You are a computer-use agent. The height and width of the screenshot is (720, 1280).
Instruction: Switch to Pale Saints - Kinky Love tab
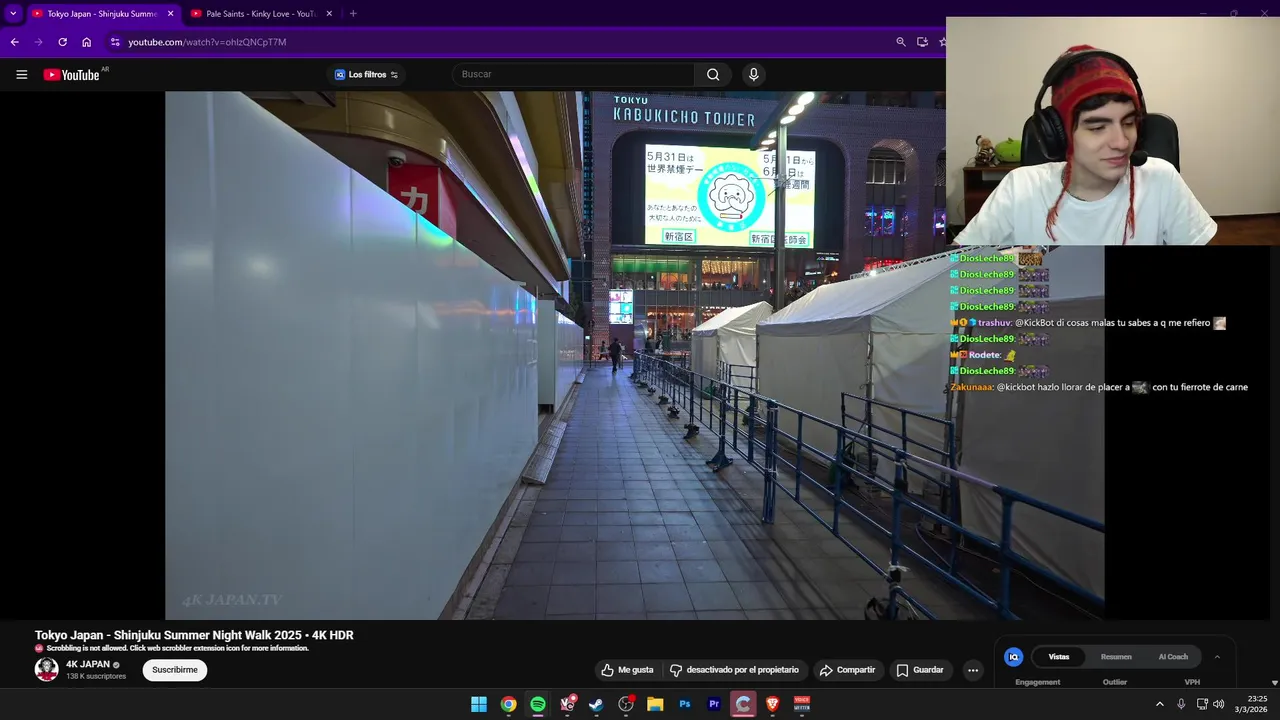260,14
